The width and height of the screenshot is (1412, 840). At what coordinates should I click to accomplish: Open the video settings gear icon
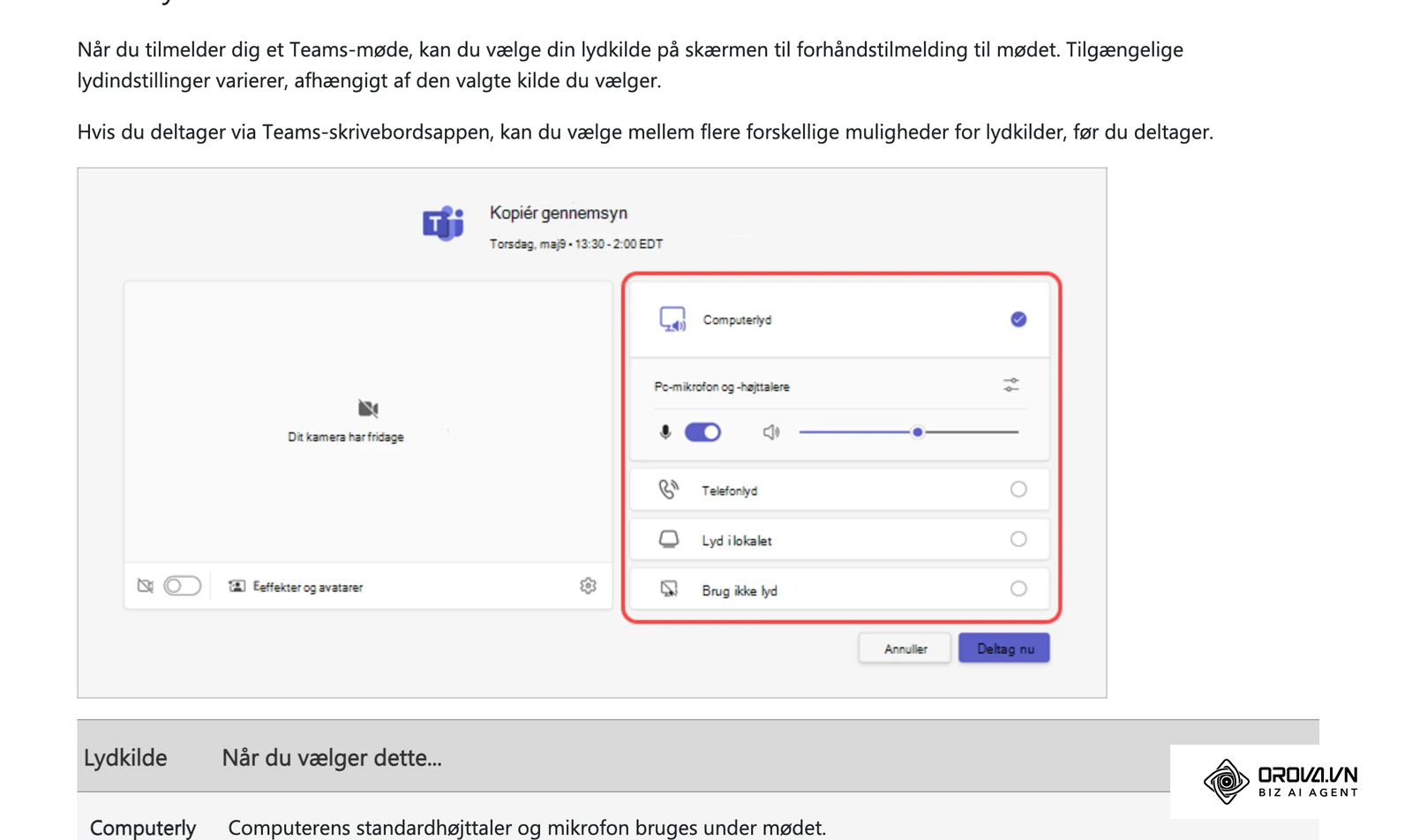pyautogui.click(x=589, y=586)
